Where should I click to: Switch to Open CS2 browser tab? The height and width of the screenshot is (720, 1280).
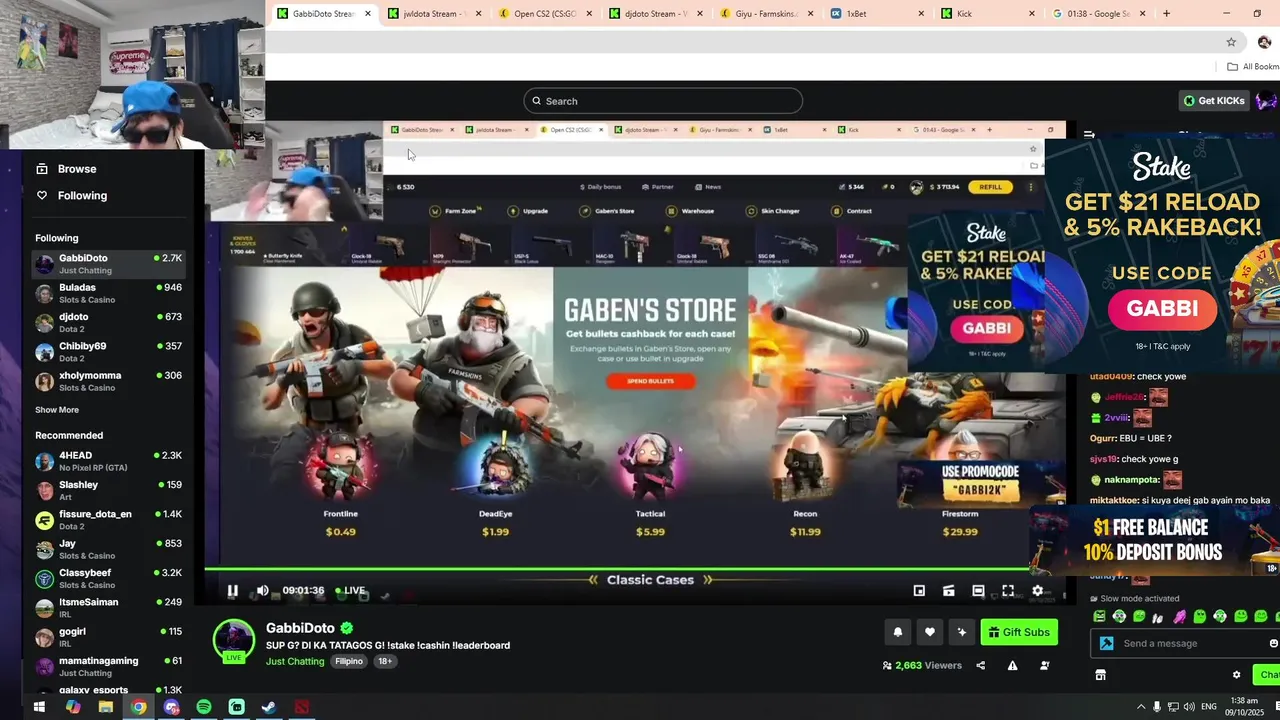coord(545,14)
